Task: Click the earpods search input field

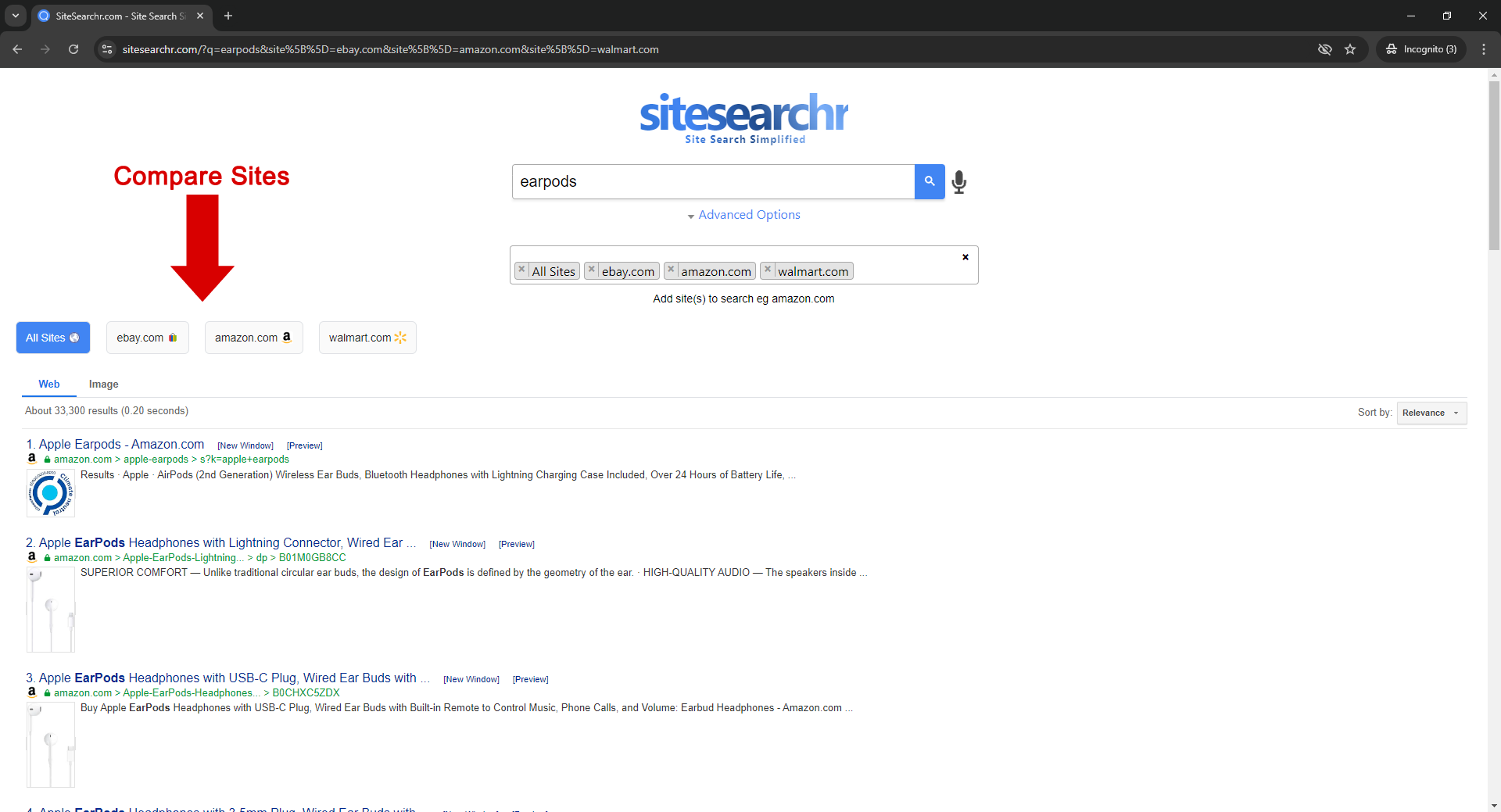Action: pyautogui.click(x=713, y=181)
